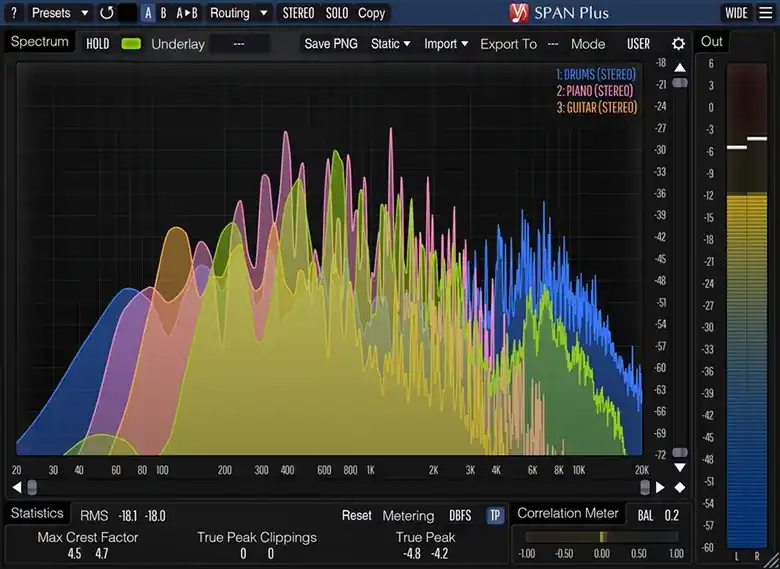Viewport: 780px width, 569px height.
Task: Toggle the WIDE view button
Action: click(x=736, y=13)
